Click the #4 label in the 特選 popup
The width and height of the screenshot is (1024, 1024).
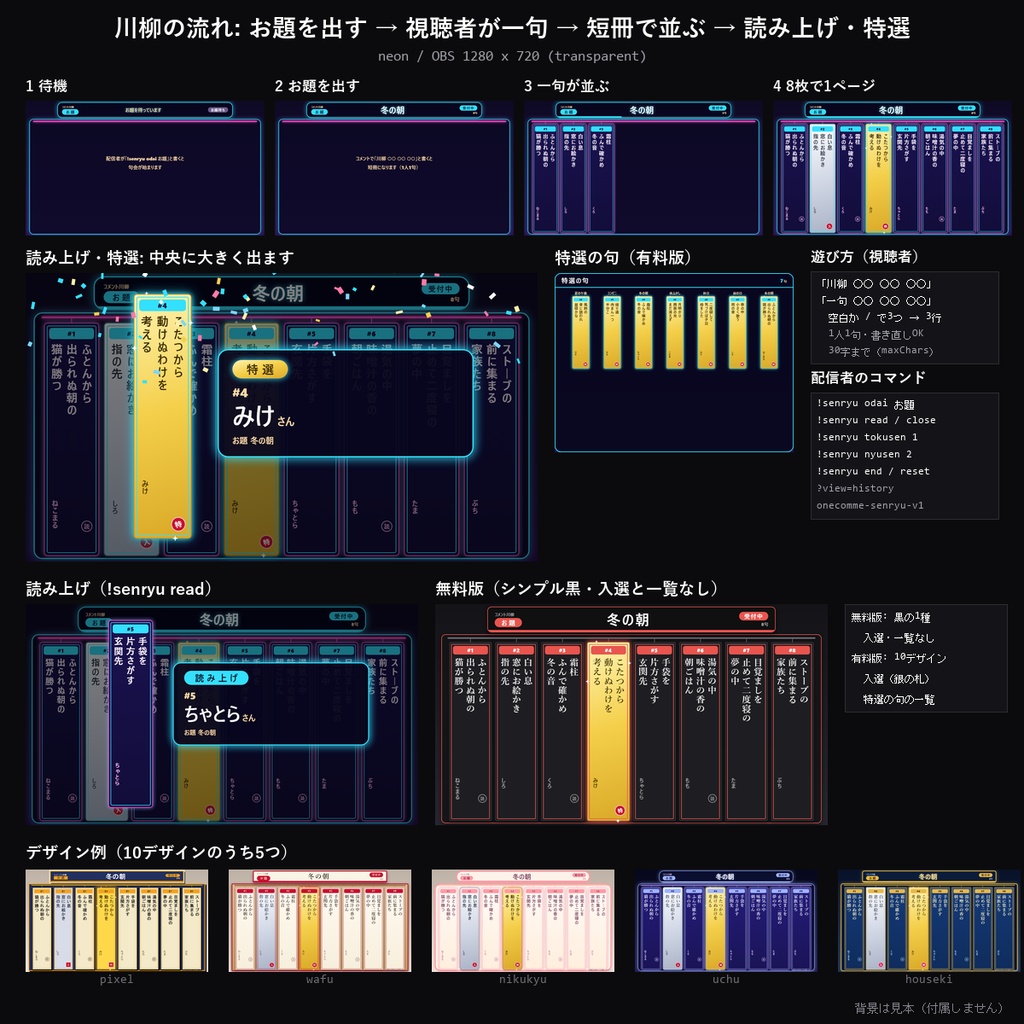coord(240,392)
